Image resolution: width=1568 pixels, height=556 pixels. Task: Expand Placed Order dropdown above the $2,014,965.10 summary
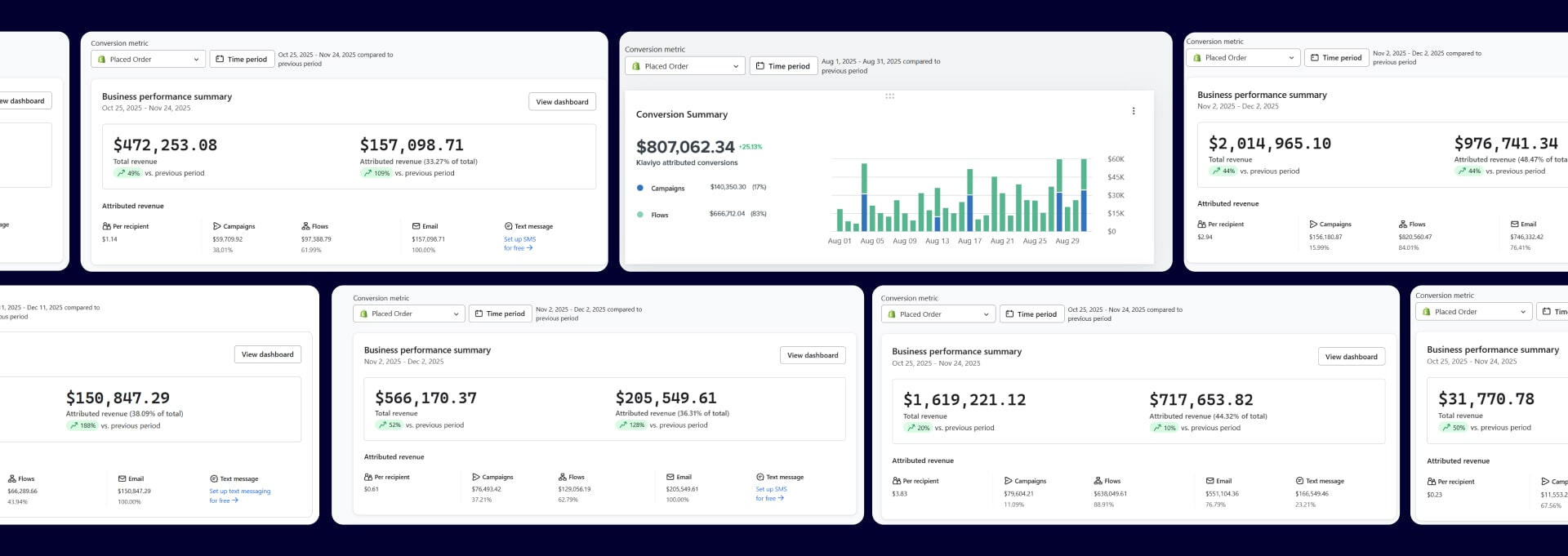coord(1243,58)
